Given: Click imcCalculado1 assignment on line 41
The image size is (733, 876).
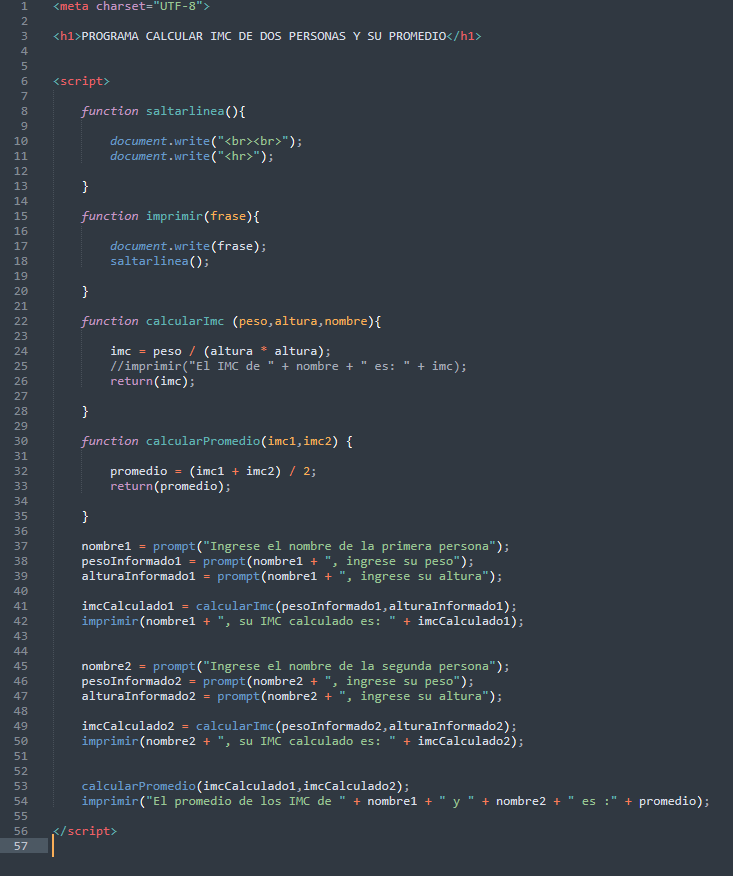Looking at the screenshot, I should tap(299, 606).
